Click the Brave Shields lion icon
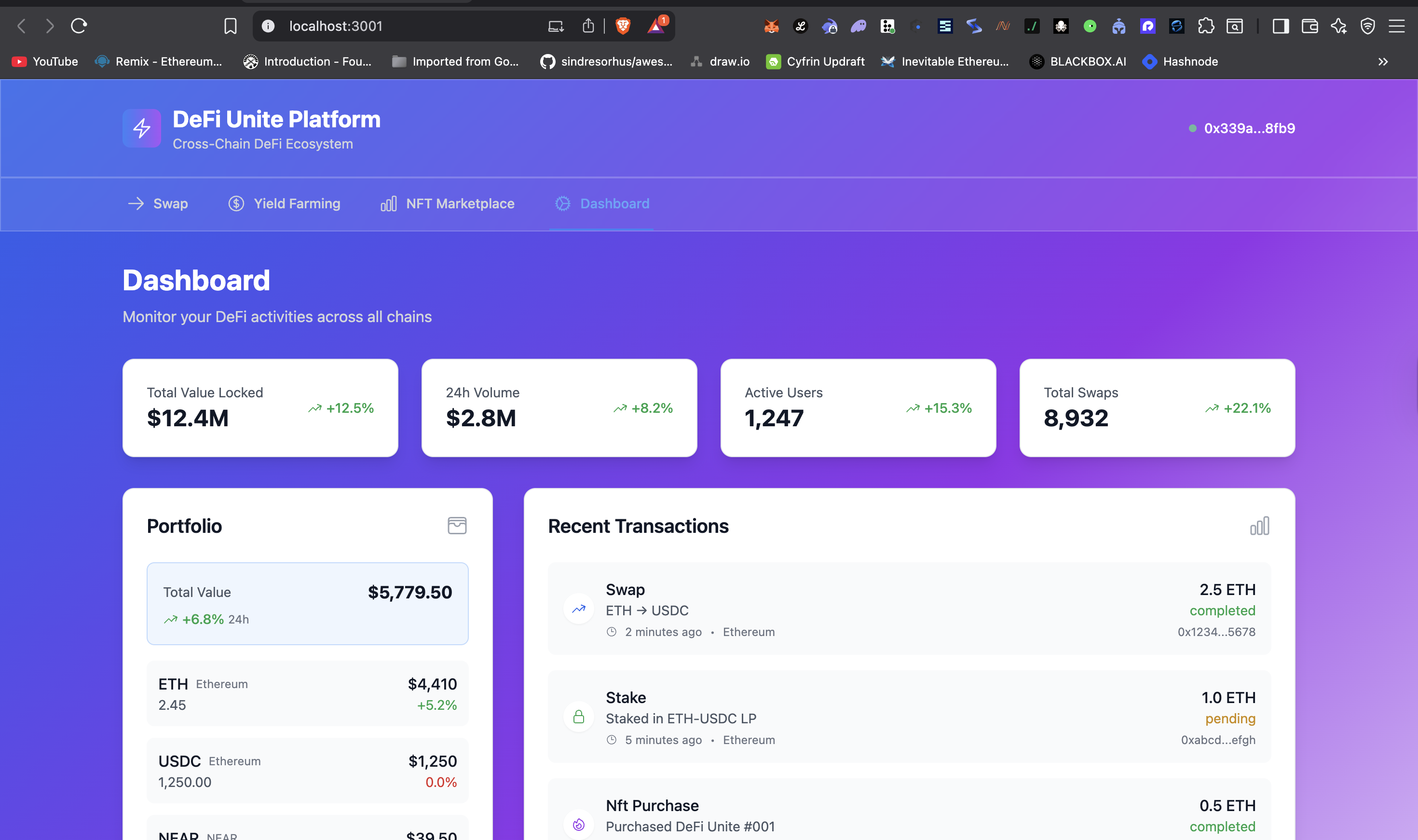The image size is (1418, 840). pos(623,26)
